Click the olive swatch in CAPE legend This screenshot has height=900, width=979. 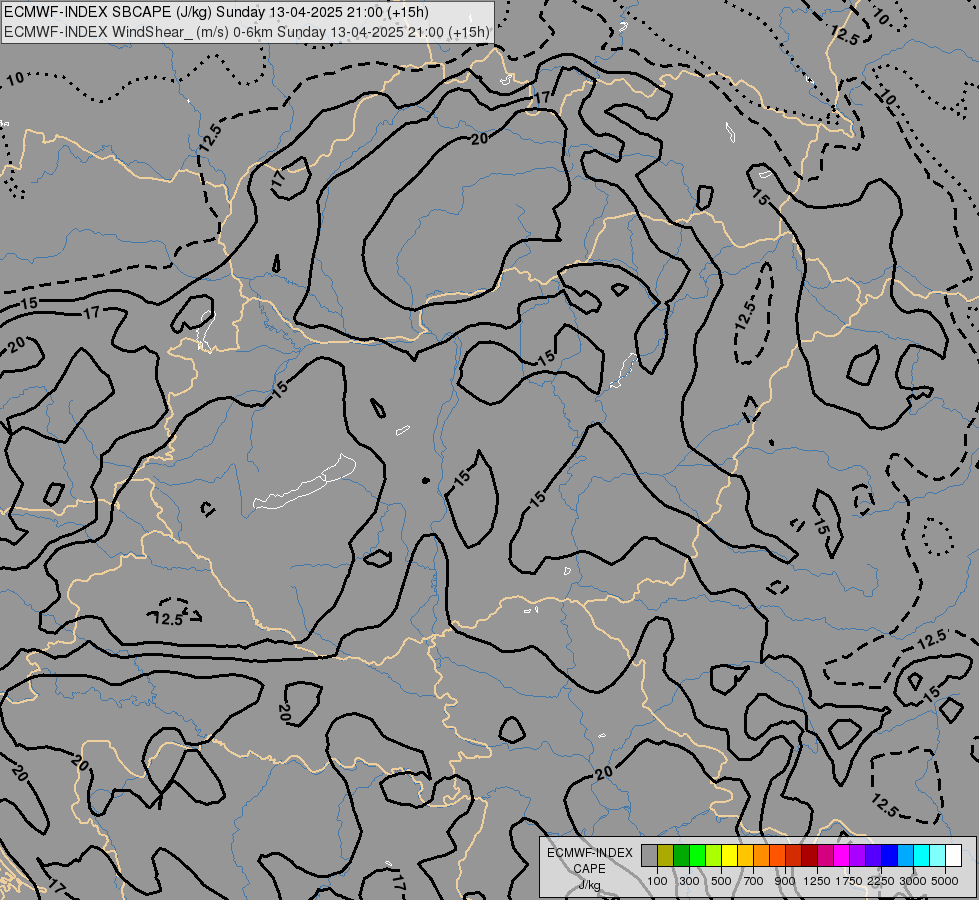point(666,855)
